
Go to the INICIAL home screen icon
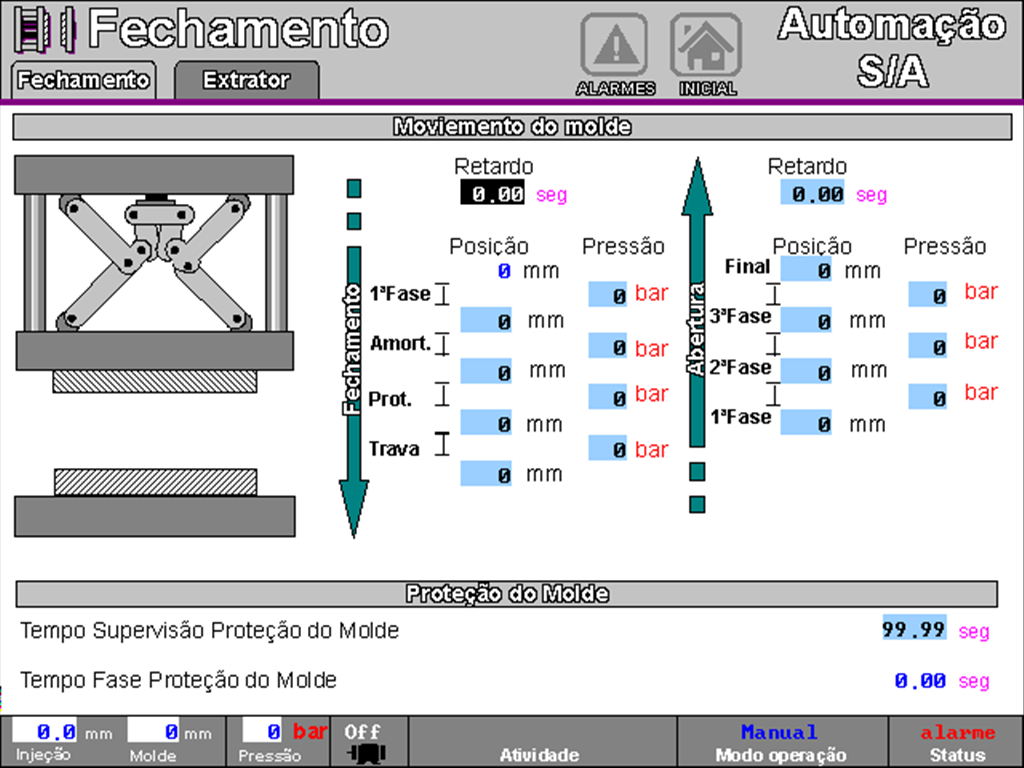coord(706,46)
